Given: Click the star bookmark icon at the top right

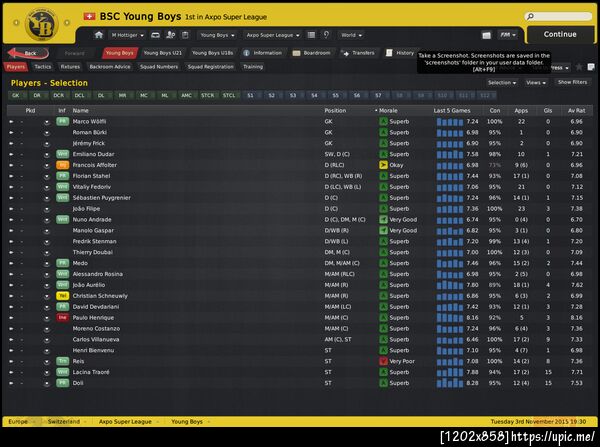Looking at the screenshot, I should (579, 67).
